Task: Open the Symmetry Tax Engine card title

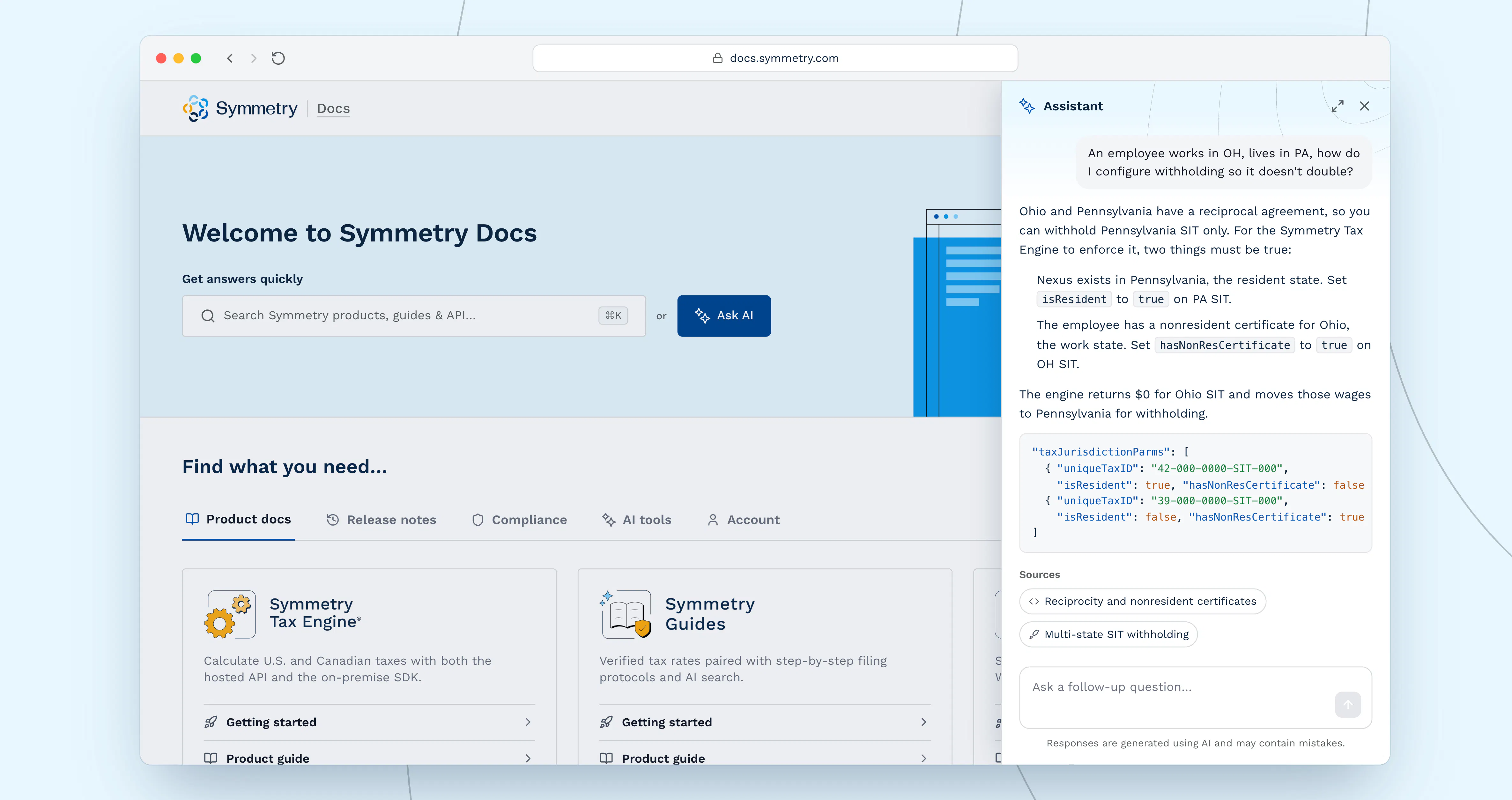Action: click(x=315, y=613)
